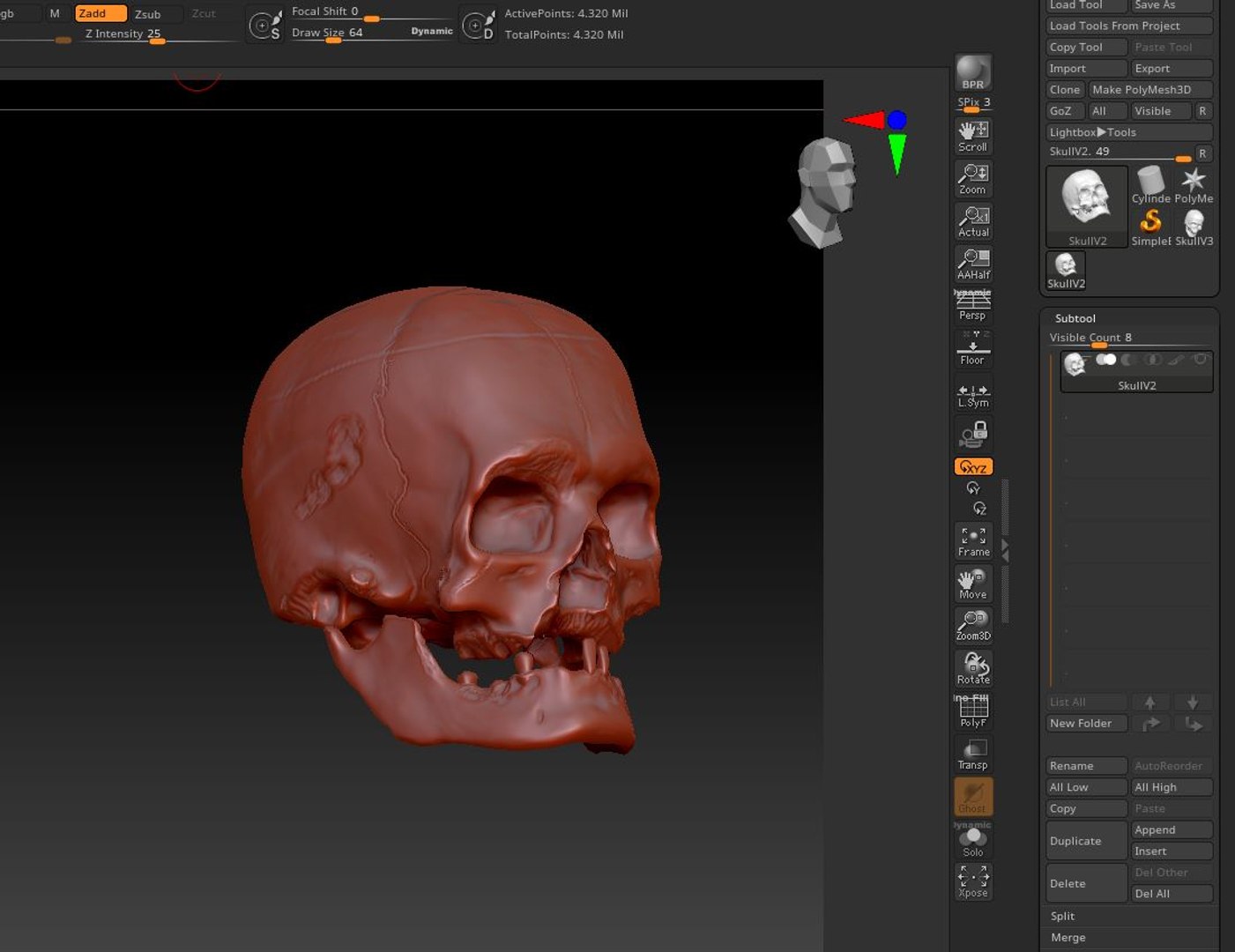Image resolution: width=1235 pixels, height=952 pixels.
Task: Click the GoZ button
Action: 1065,110
